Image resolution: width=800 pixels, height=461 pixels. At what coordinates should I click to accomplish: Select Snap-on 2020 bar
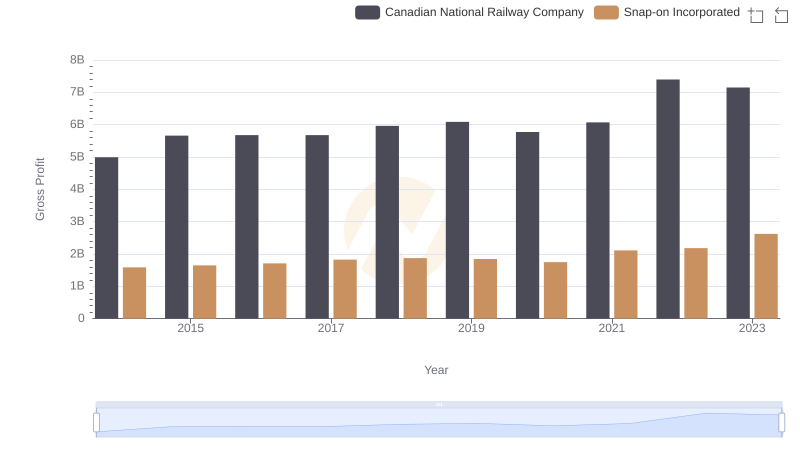pos(556,290)
